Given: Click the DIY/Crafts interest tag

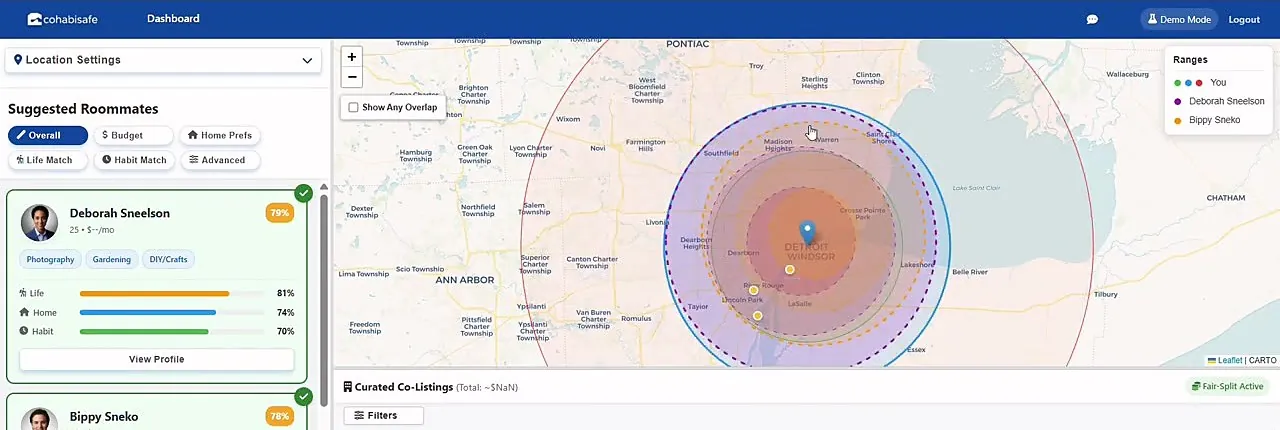Looking at the screenshot, I should [168, 259].
